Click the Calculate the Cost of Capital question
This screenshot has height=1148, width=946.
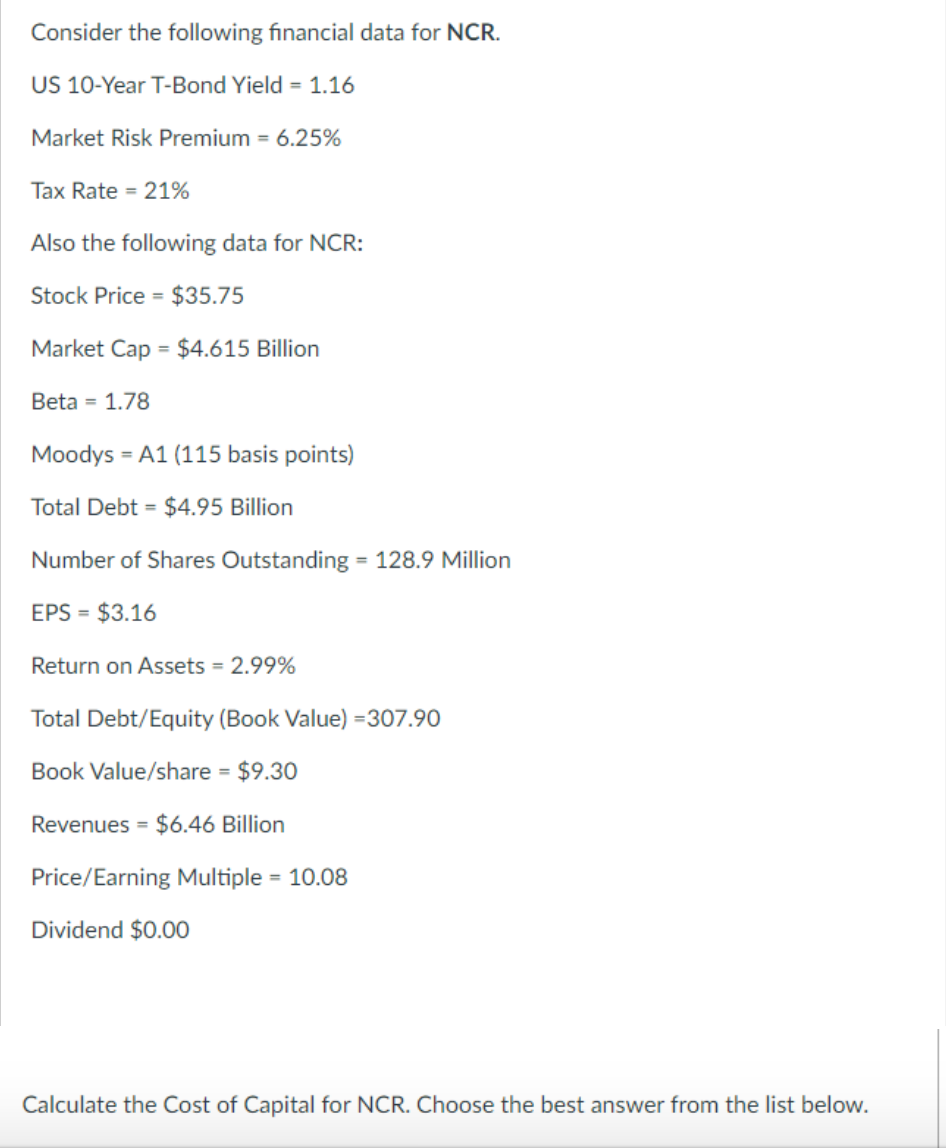pos(445,1104)
